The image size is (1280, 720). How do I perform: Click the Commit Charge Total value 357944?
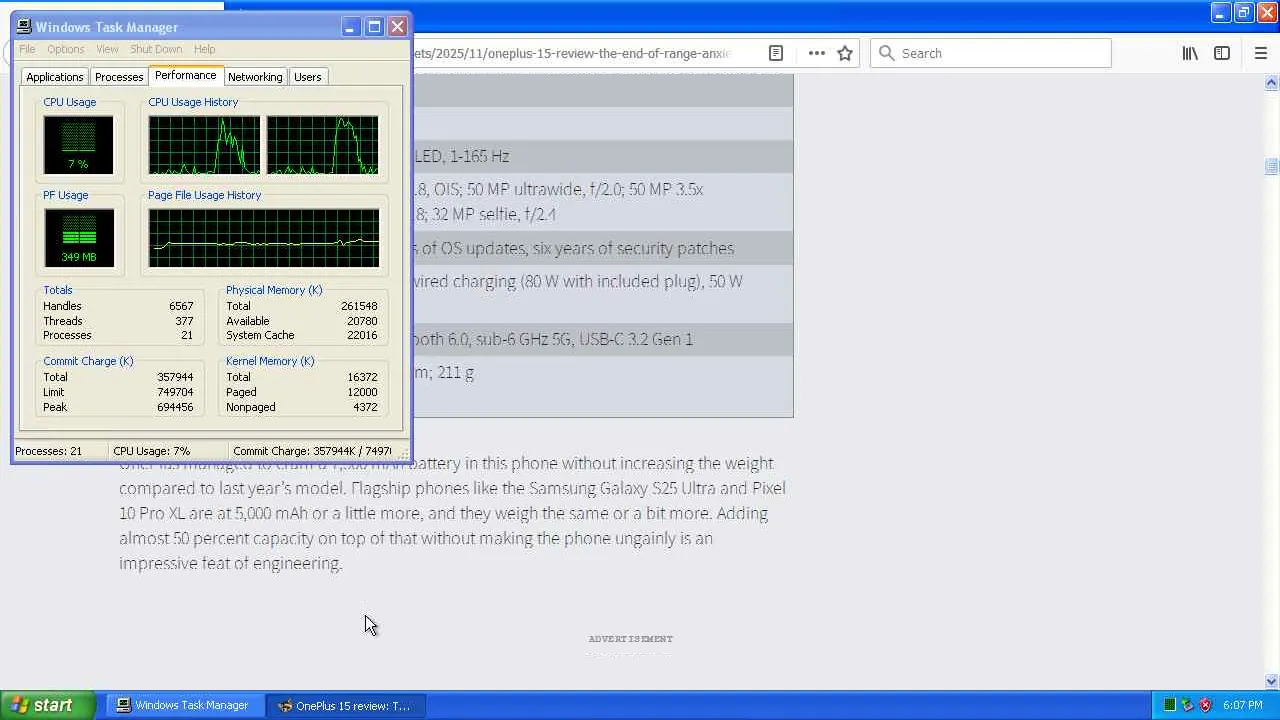[x=175, y=377]
